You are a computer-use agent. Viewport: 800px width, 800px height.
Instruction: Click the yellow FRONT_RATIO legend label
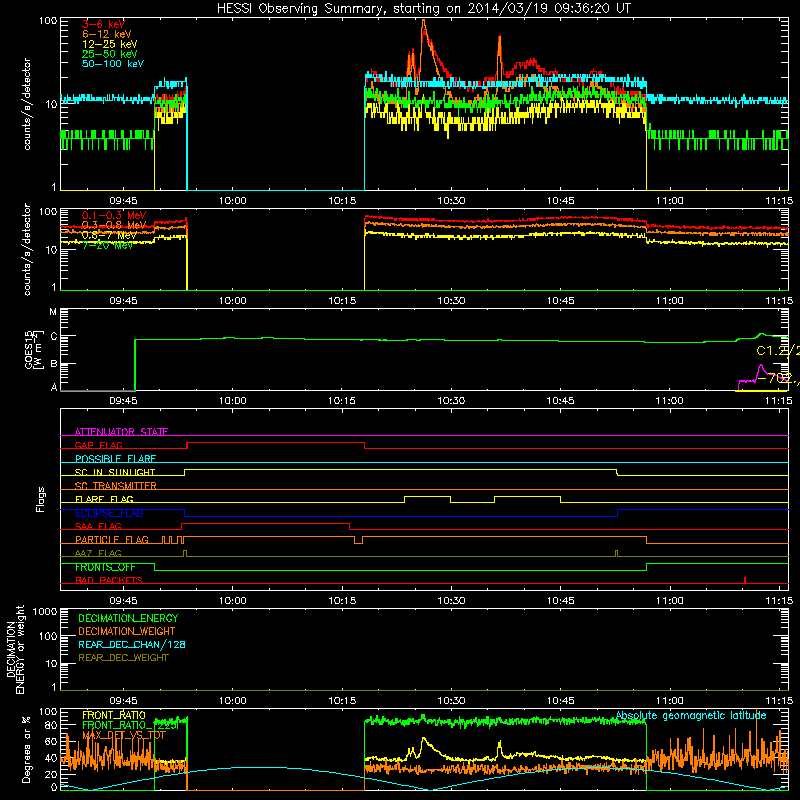[x=114, y=715]
